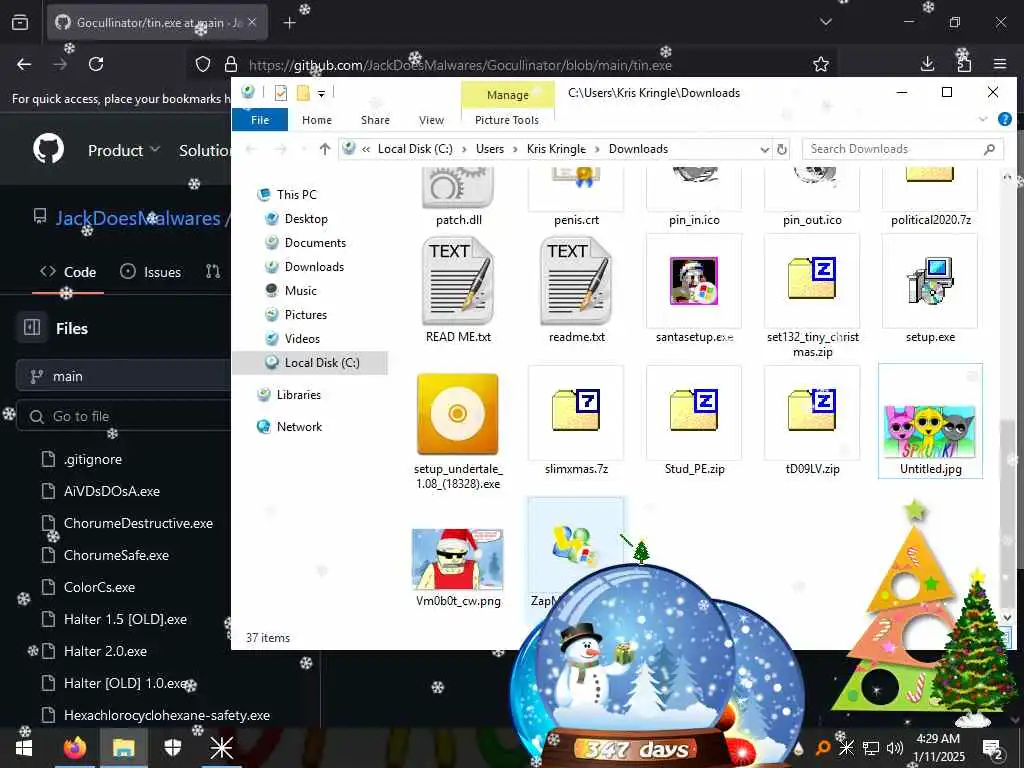Open Firefox list all tabs dropdown
This screenshot has height=768, width=1024.
point(825,22)
